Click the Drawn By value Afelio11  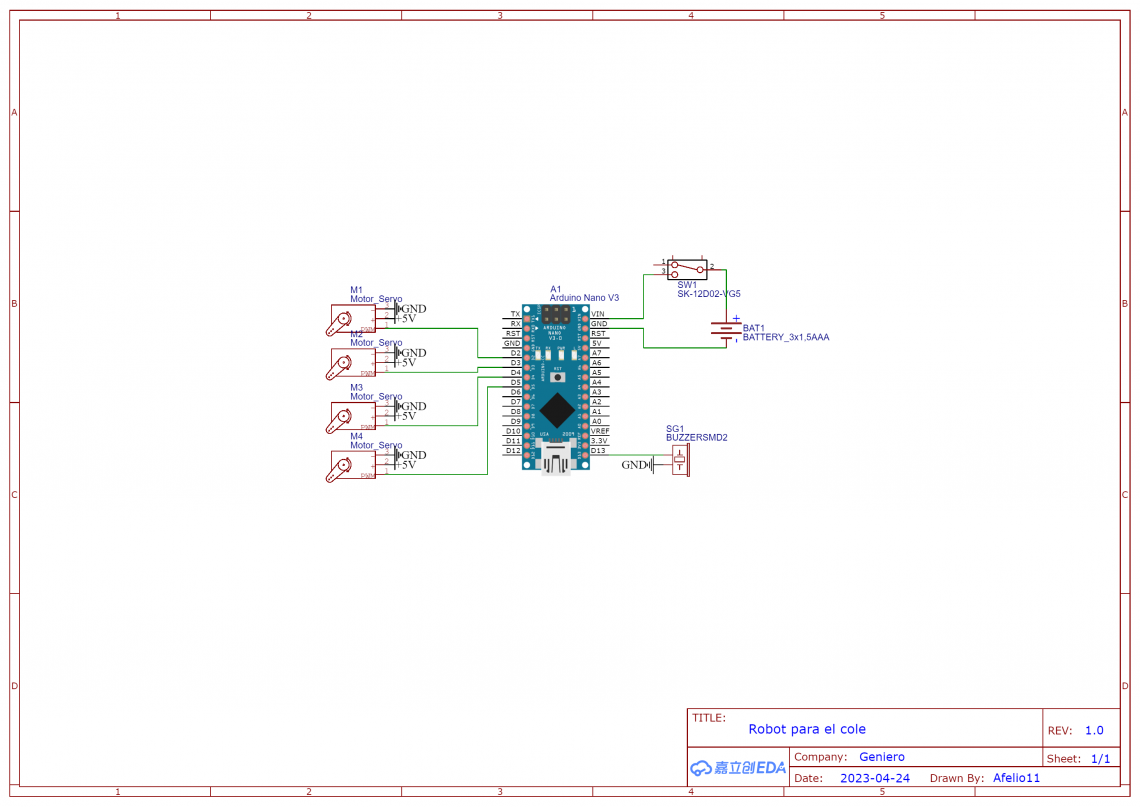point(1016,777)
